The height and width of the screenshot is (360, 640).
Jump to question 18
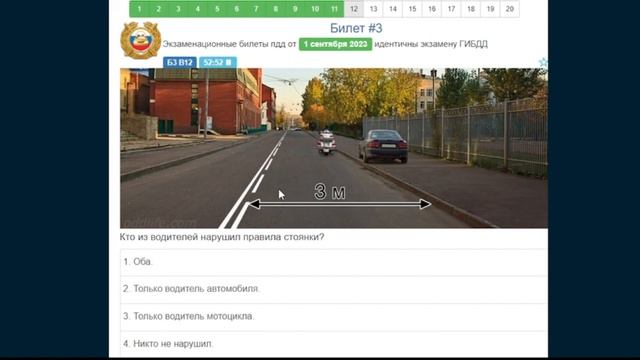[x=471, y=9]
